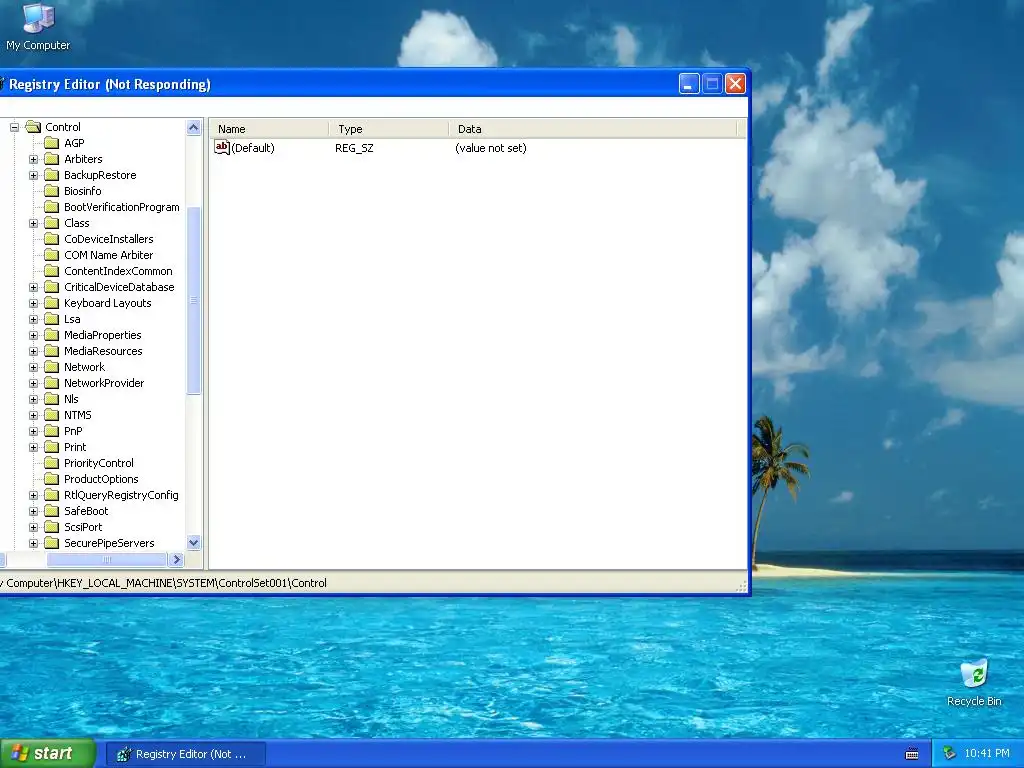This screenshot has height=768, width=1024.
Task: Sort values by the Data column header
Action: coord(593,129)
